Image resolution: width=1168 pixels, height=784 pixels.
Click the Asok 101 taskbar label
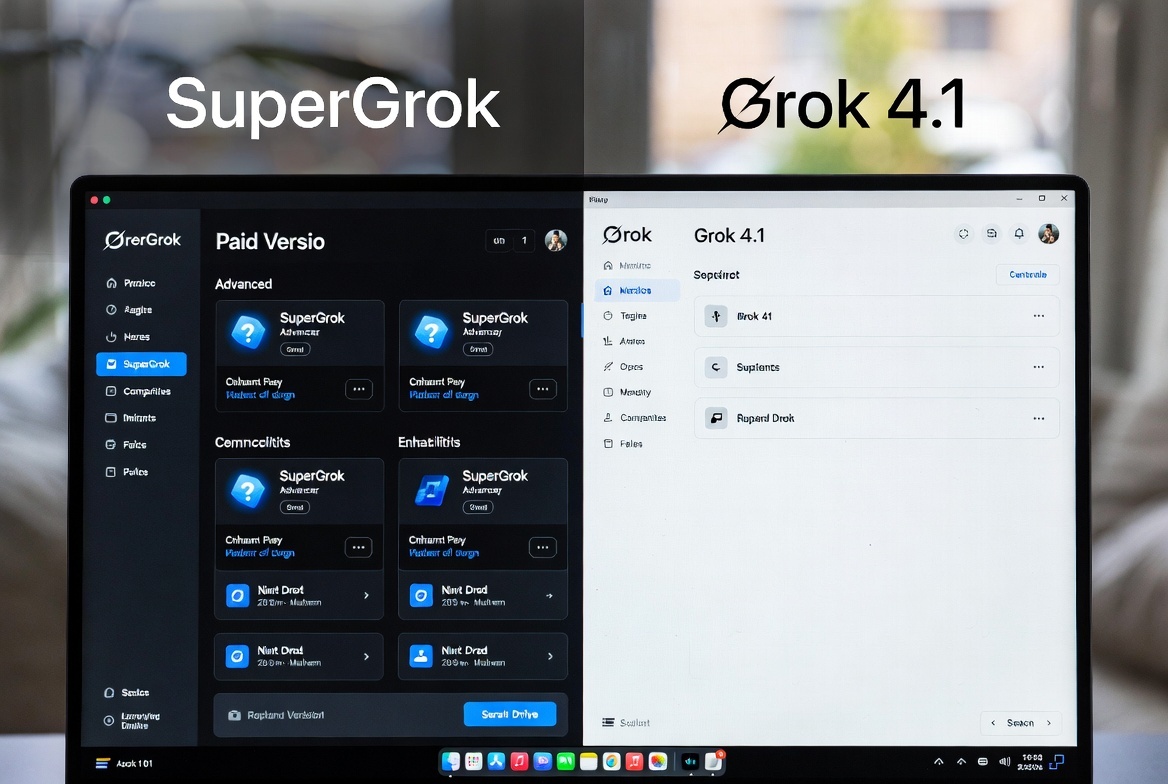(134, 763)
